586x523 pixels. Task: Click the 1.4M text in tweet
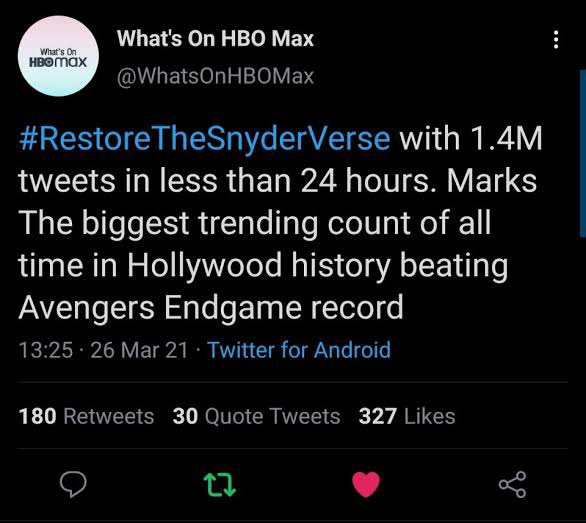506,139
